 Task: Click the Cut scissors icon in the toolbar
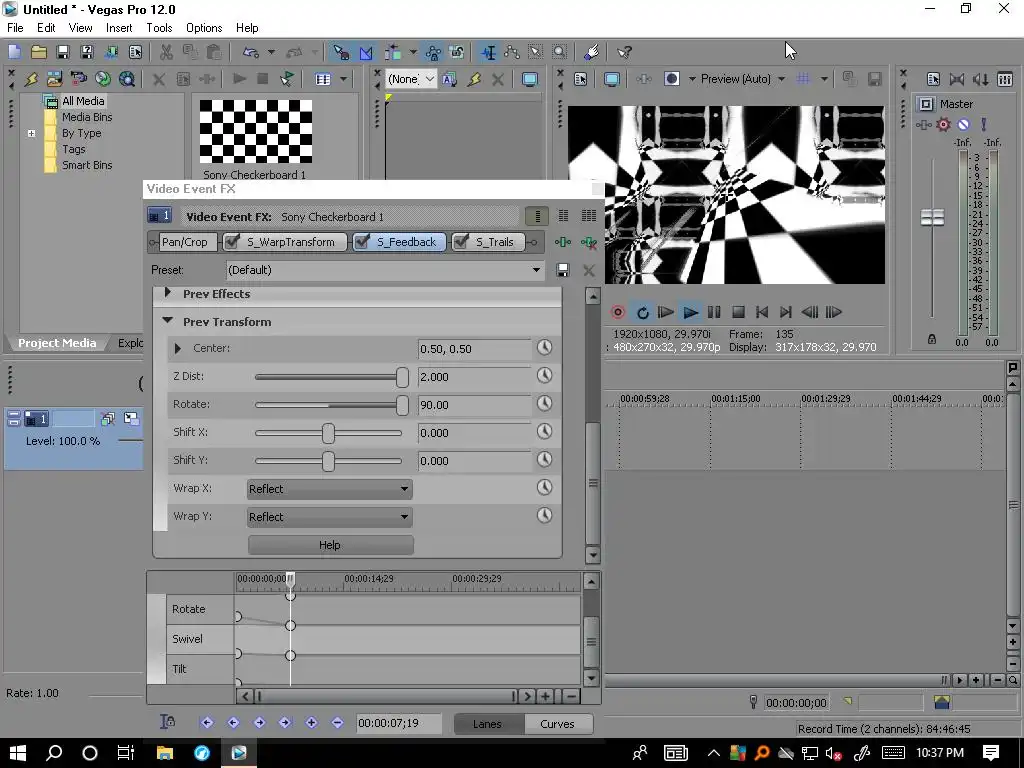(x=166, y=52)
